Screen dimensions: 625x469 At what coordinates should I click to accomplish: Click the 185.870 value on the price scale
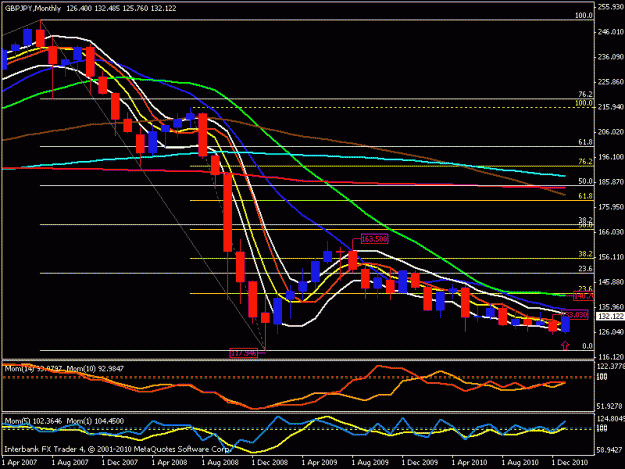pyautogui.click(x=610, y=182)
